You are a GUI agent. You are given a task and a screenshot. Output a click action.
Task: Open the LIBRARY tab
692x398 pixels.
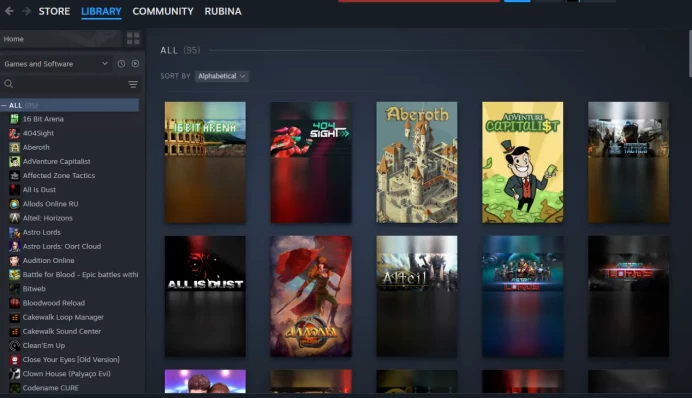(101, 11)
